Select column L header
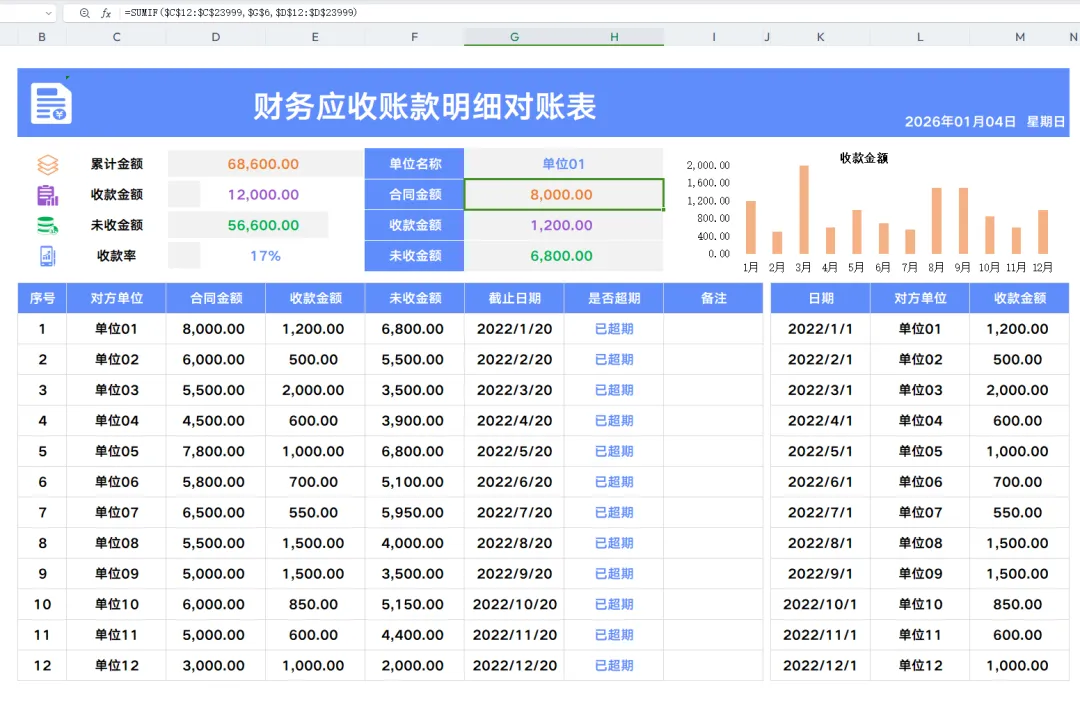Image resolution: width=1080 pixels, height=722 pixels. tap(920, 37)
